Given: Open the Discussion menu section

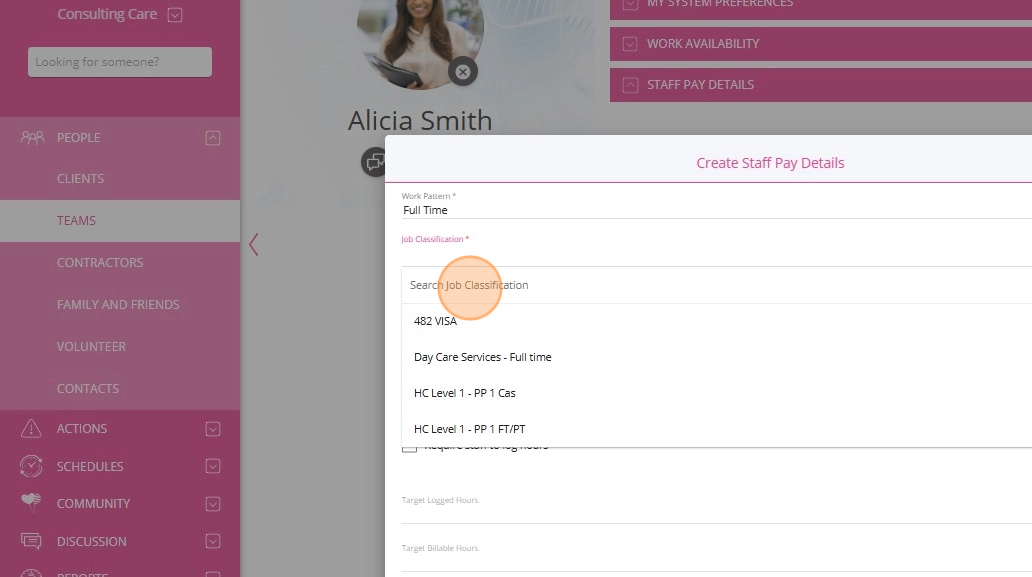Looking at the screenshot, I should click(120, 541).
